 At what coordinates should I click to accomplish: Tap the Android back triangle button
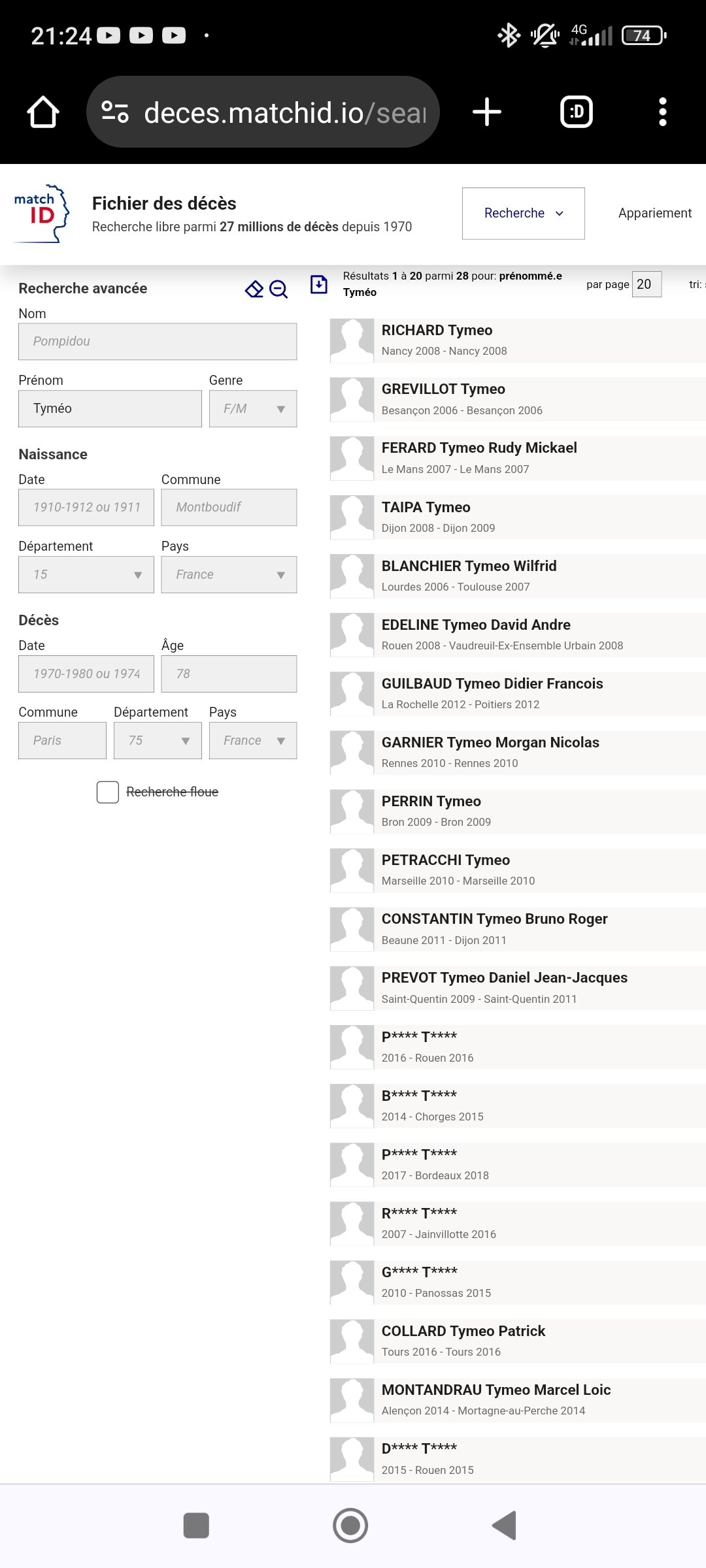click(505, 1526)
